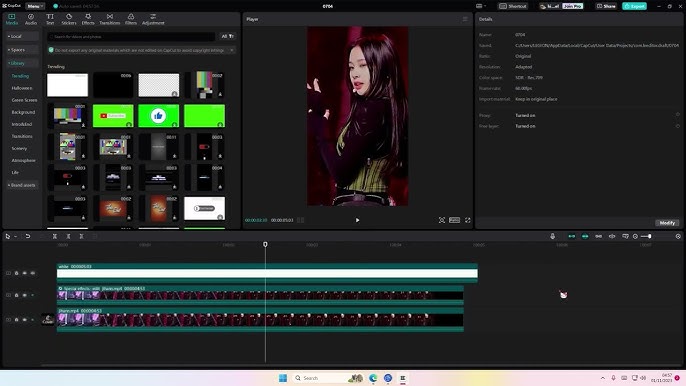This screenshot has width=686, height=386.
Task: Select the black background thumbnail
Action: coord(113,85)
